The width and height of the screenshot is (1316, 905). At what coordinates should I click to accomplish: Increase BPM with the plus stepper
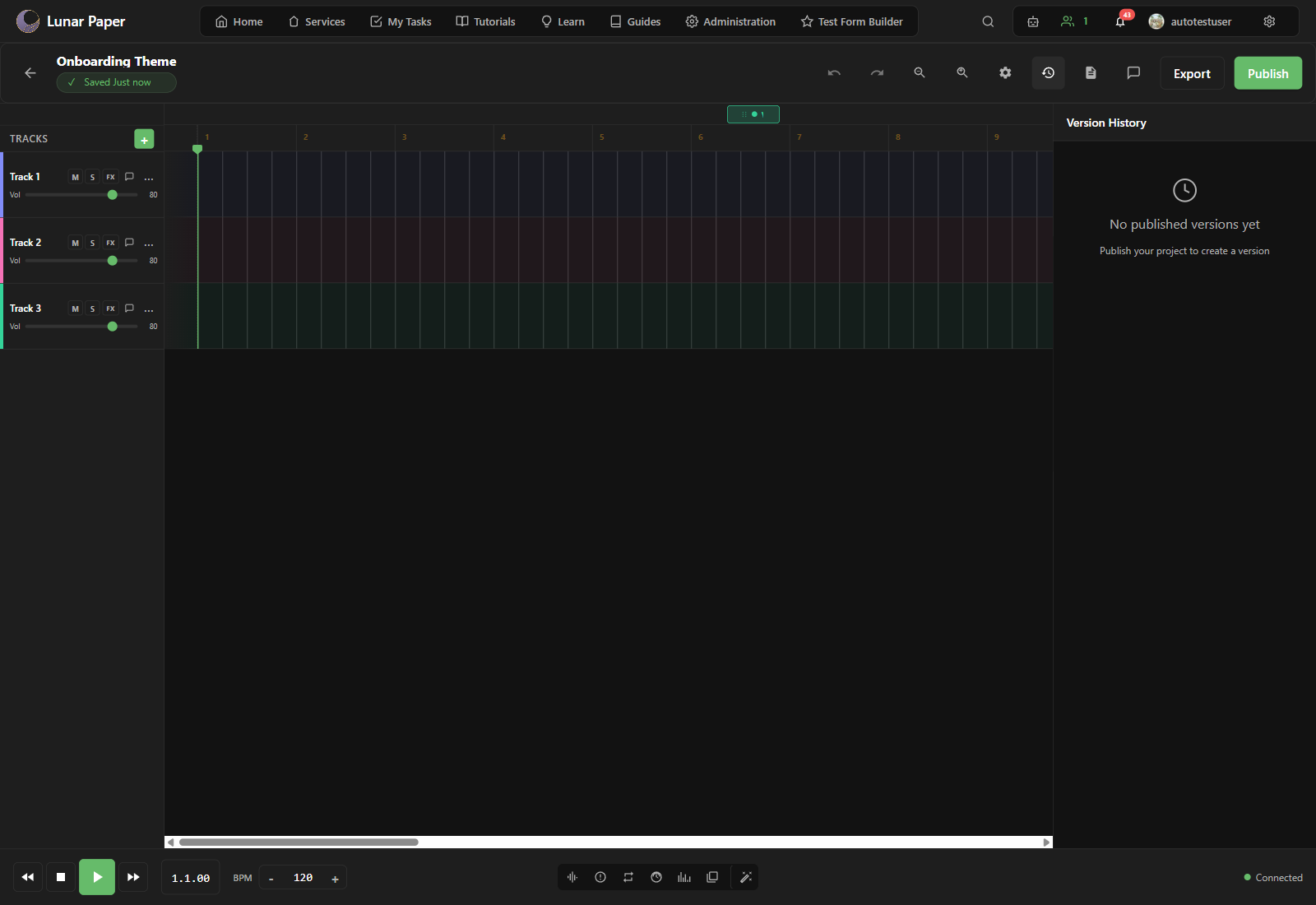click(x=335, y=879)
